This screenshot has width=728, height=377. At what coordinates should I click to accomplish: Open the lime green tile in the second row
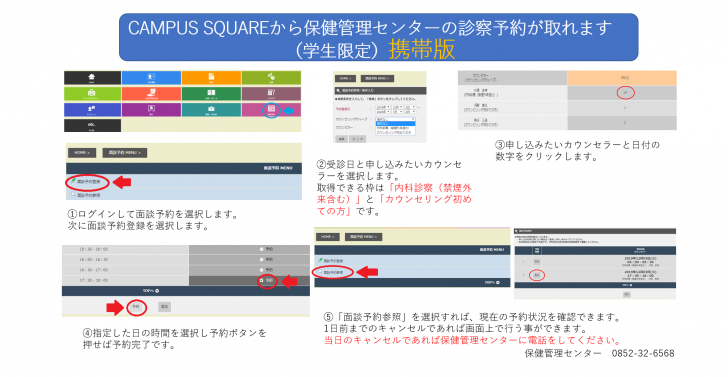pyautogui.click(x=92, y=93)
